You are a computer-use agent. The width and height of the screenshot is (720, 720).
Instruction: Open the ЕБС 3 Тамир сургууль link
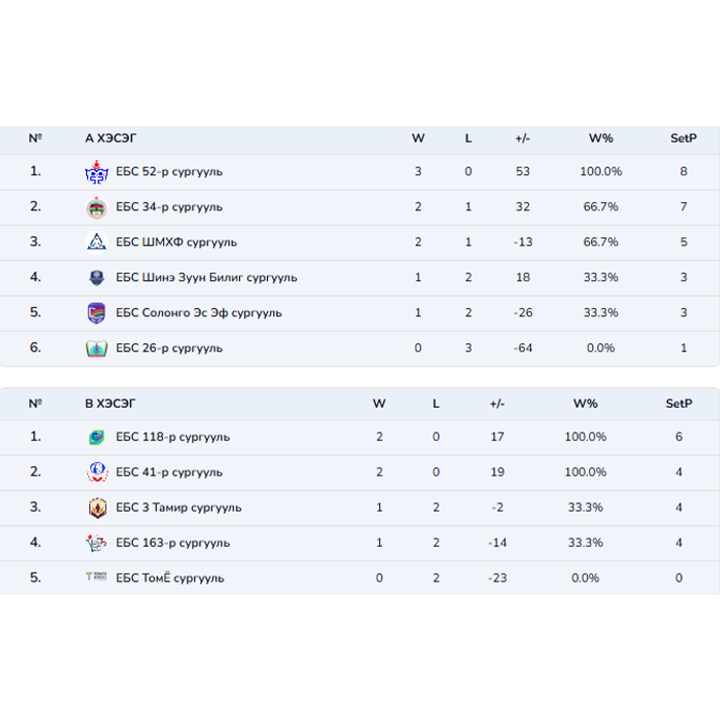click(178, 507)
